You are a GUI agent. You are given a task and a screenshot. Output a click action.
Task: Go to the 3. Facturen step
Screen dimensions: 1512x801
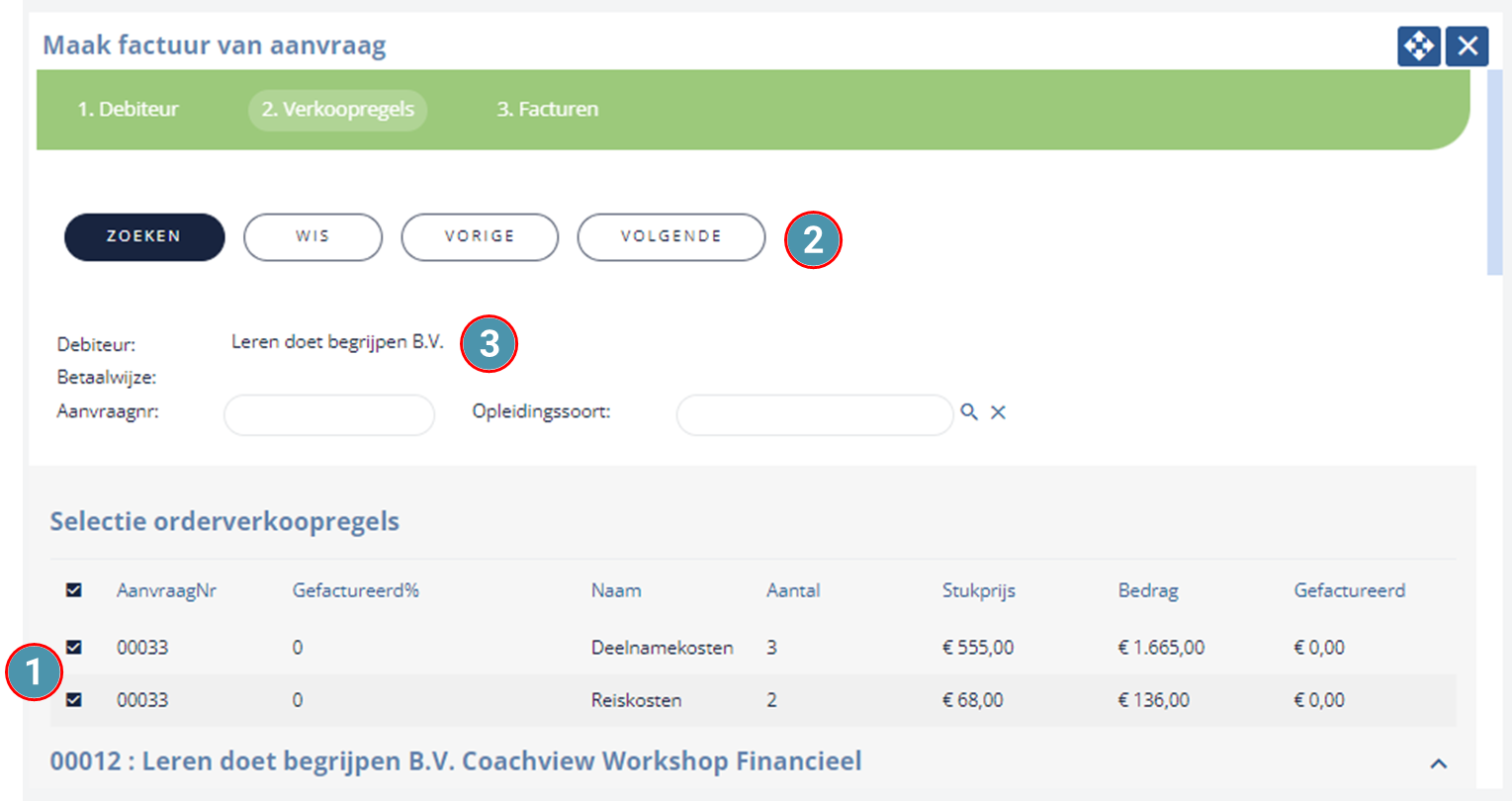[x=548, y=109]
